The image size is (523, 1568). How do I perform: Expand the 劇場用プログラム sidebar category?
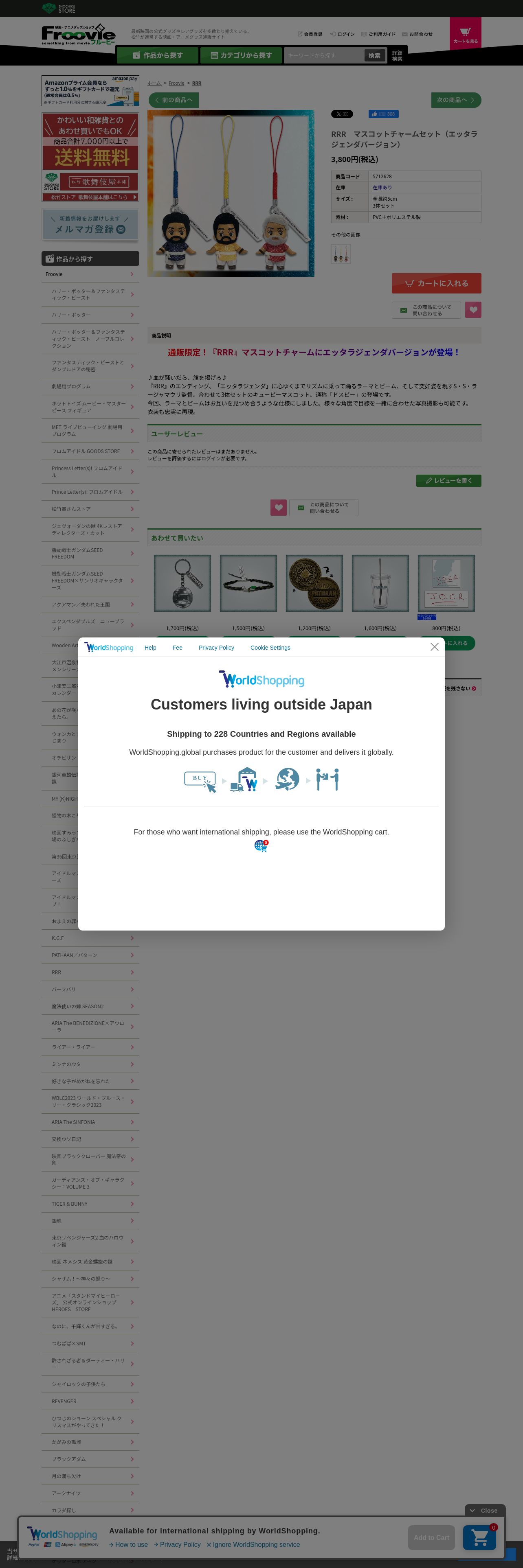[90, 387]
